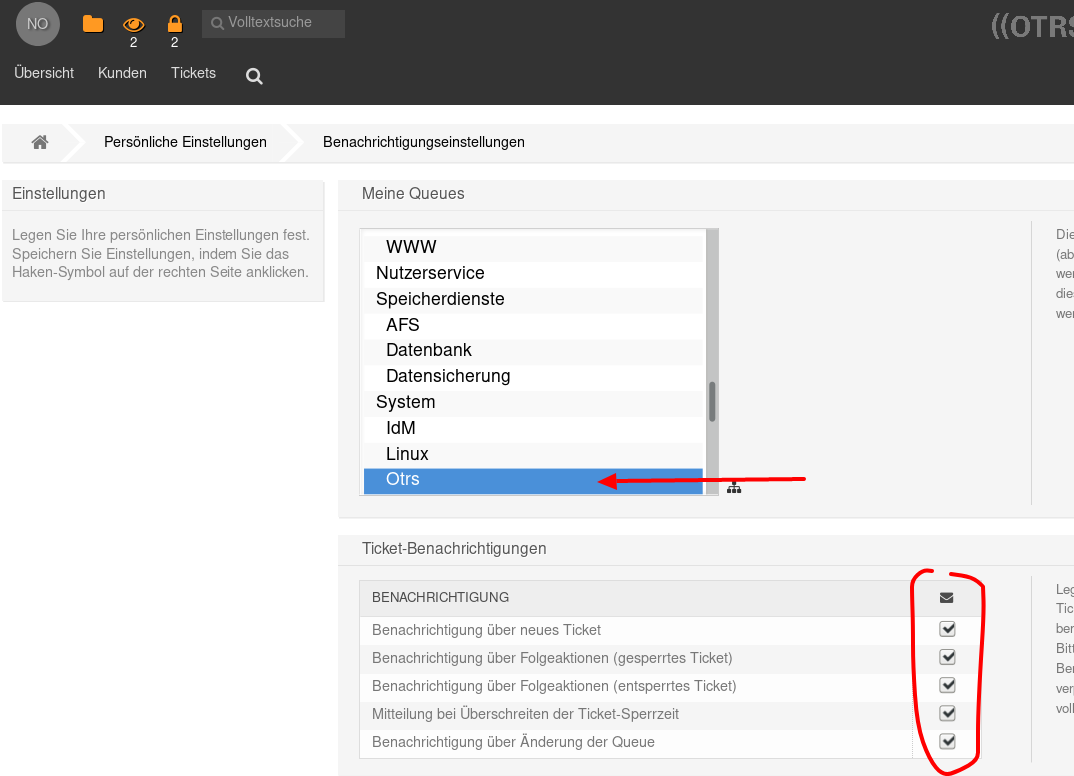Open the Tickets menu
The image size is (1074, 776).
[193, 73]
